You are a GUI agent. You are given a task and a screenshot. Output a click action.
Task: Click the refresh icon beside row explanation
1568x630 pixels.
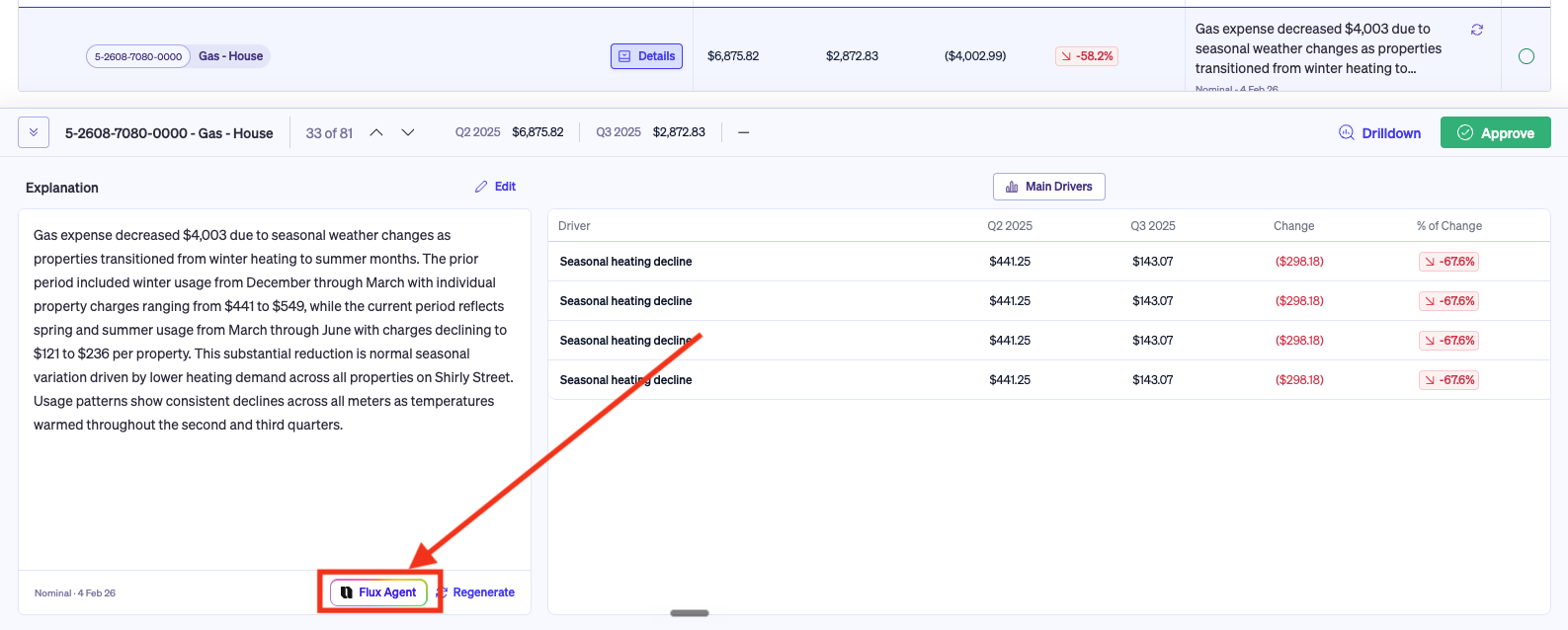click(x=1477, y=30)
